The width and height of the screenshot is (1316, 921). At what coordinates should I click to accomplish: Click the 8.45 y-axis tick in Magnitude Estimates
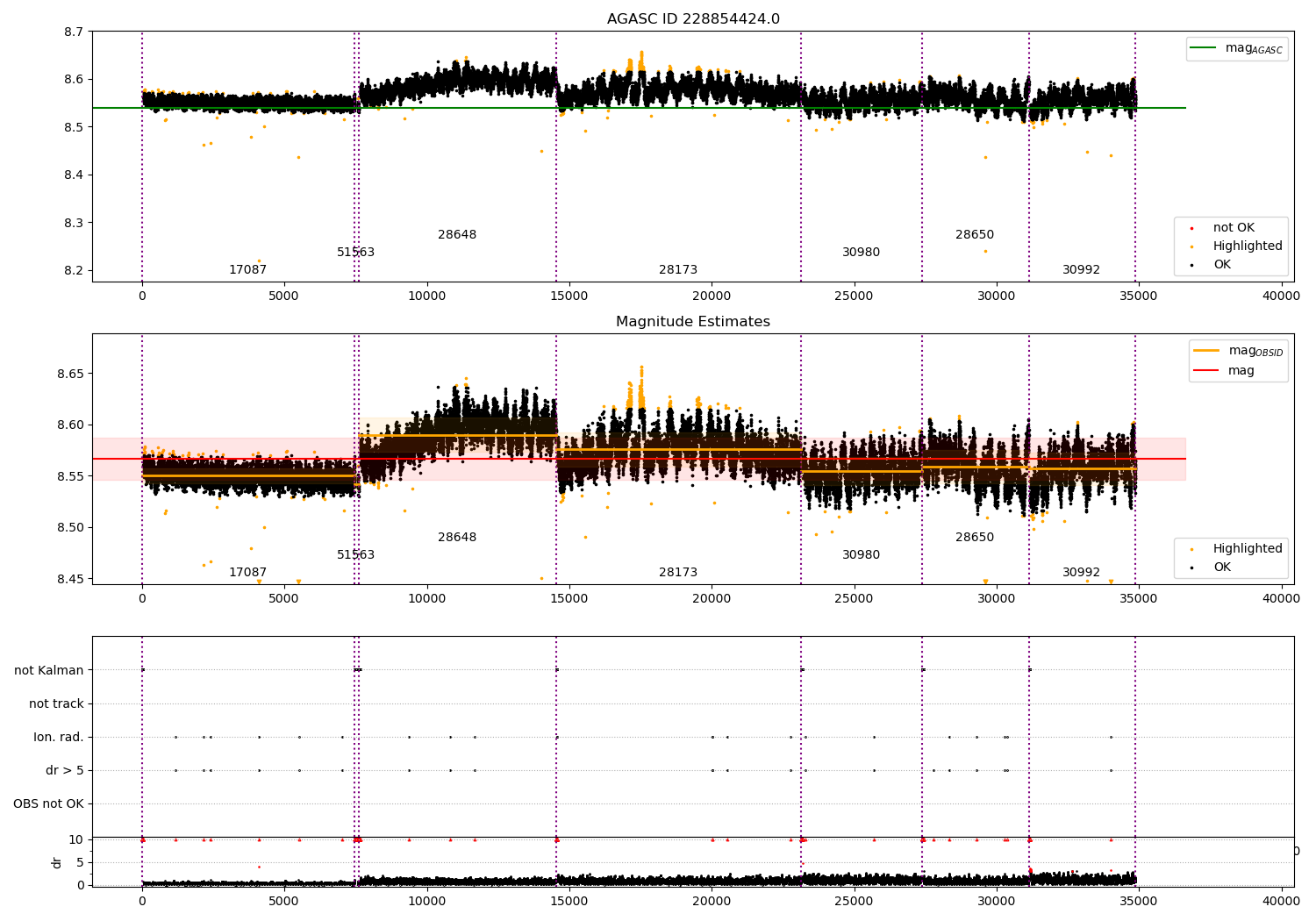[x=70, y=580]
